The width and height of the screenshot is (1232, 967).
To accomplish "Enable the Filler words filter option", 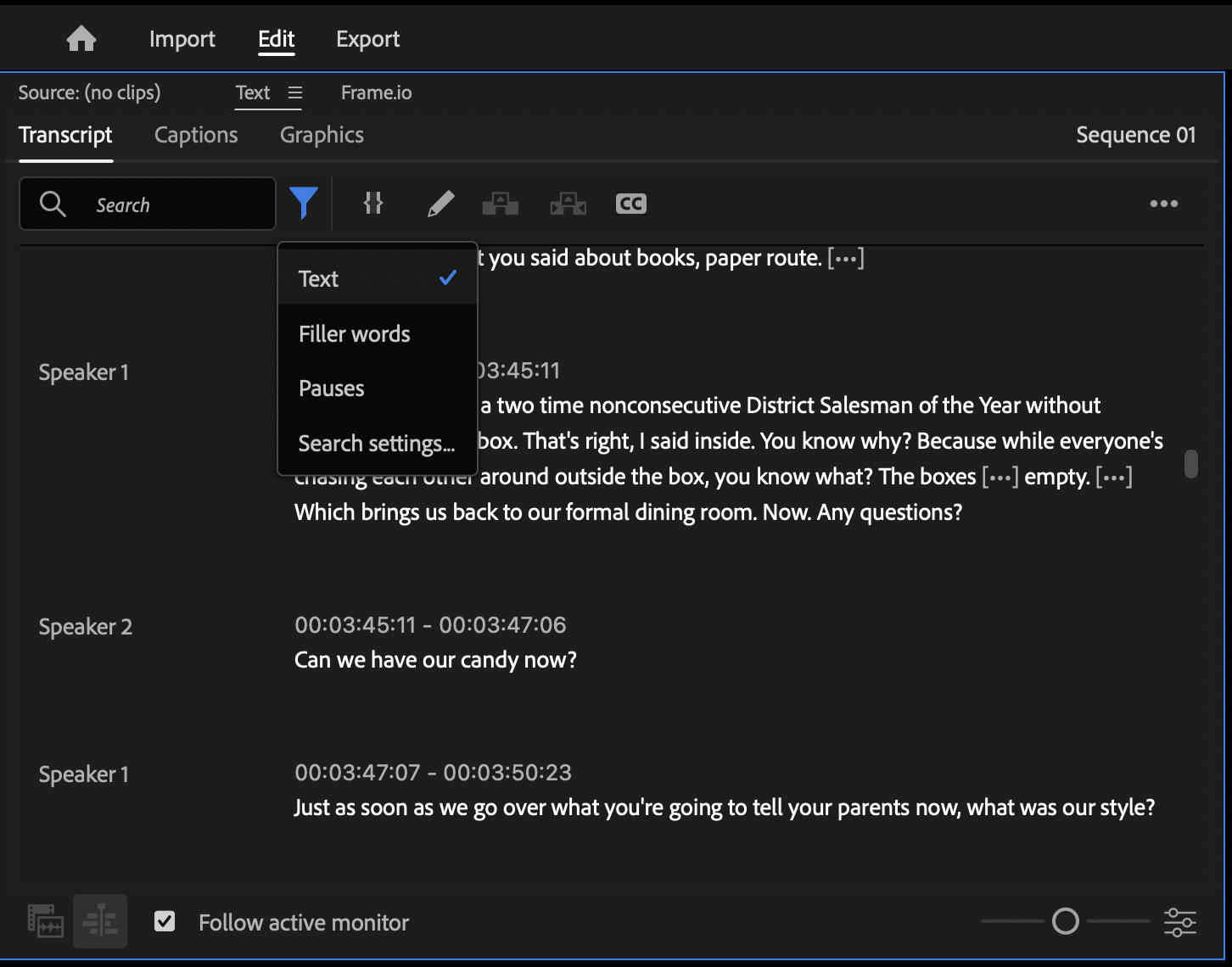I will 354,333.
